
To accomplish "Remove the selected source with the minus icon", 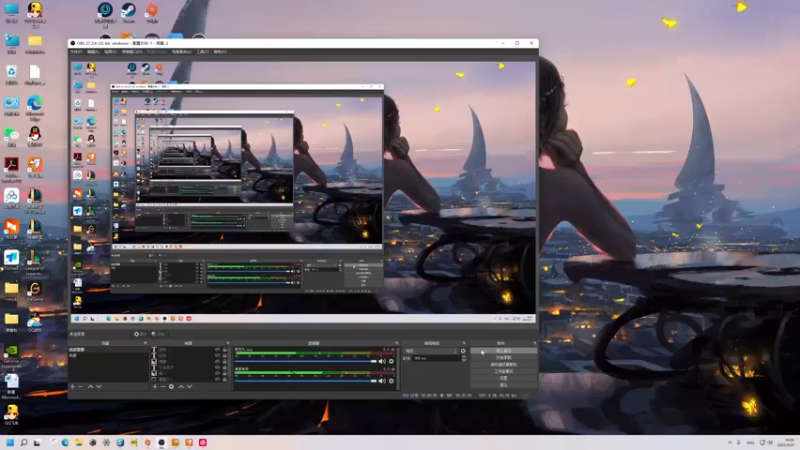I will pyautogui.click(x=163, y=387).
